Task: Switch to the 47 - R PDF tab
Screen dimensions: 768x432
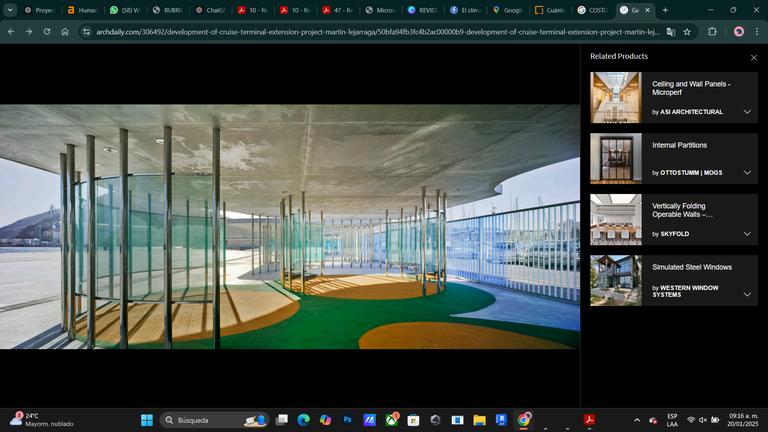Action: pyautogui.click(x=337, y=10)
